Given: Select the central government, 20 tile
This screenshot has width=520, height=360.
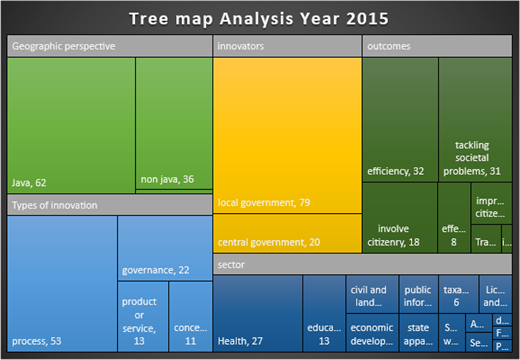Looking at the screenshot, I should [287, 233].
